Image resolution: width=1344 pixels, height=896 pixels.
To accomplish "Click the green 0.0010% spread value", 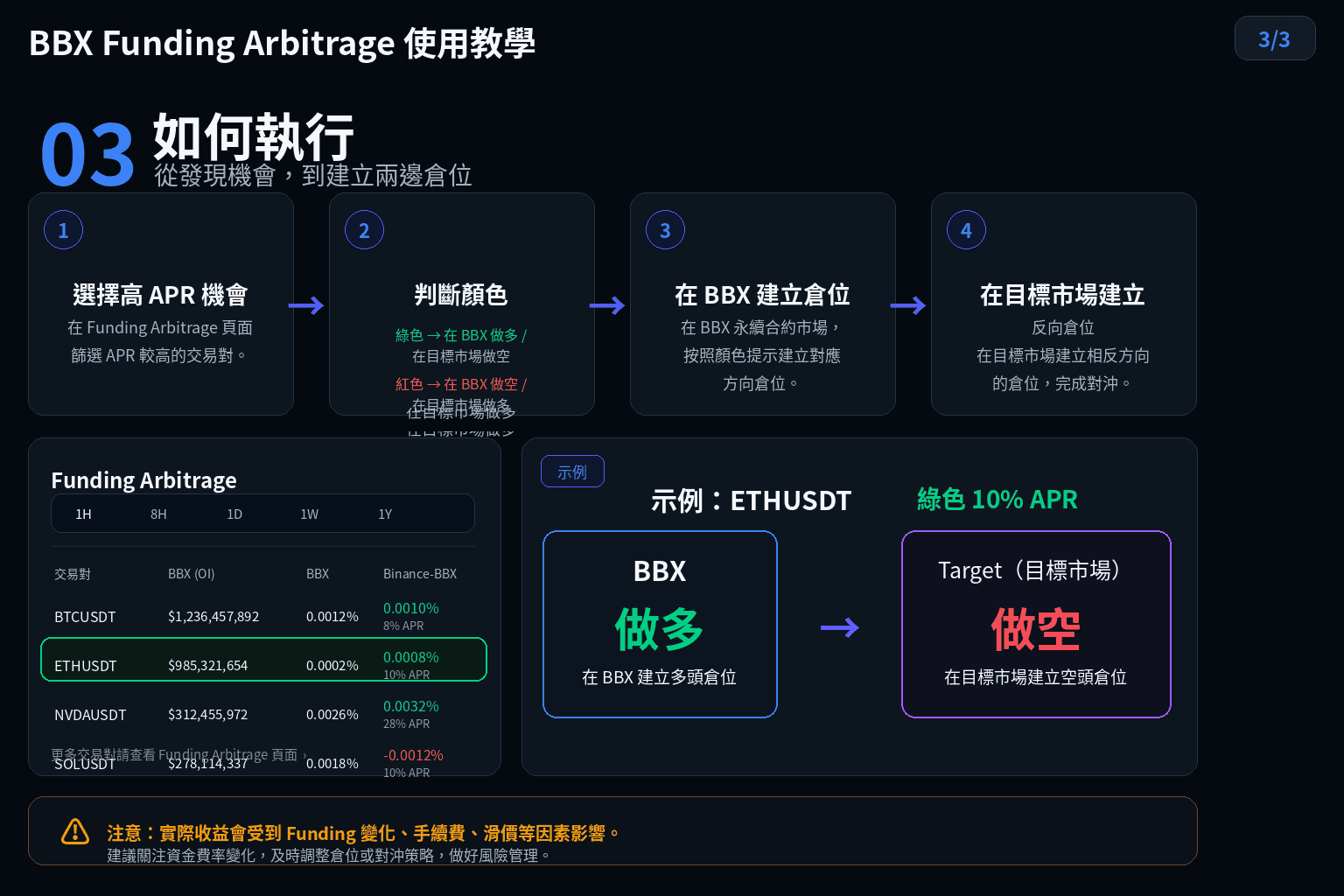I will pos(411,608).
